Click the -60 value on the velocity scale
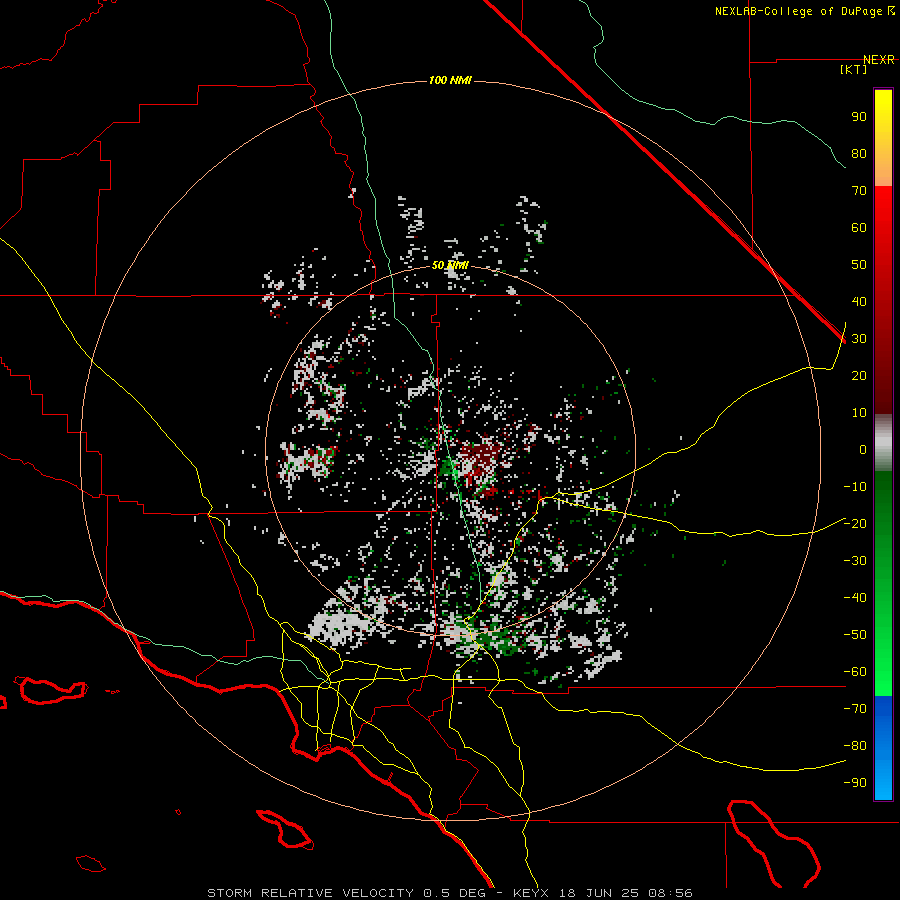The height and width of the screenshot is (900, 900). (x=855, y=672)
